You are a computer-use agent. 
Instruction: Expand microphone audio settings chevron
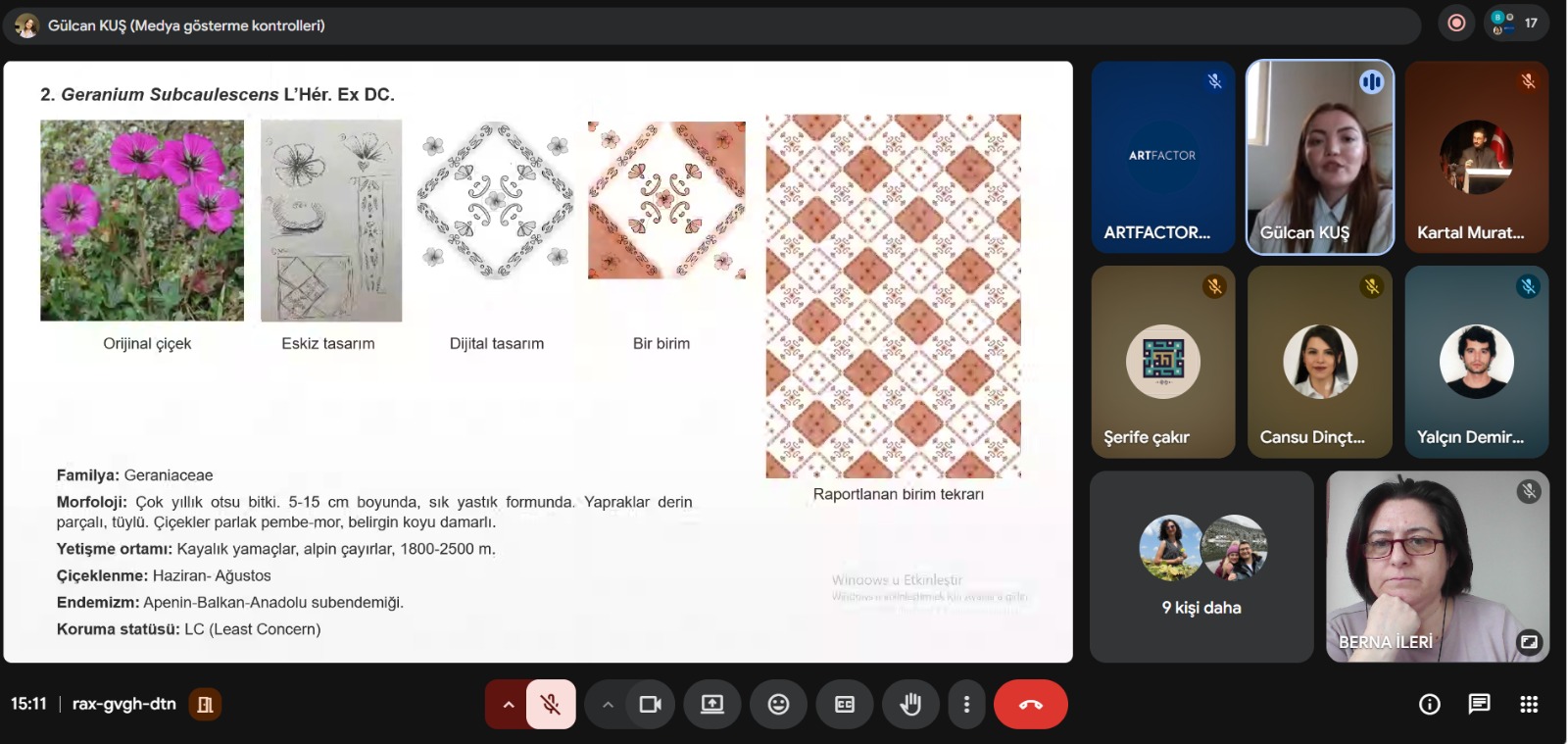click(x=508, y=704)
